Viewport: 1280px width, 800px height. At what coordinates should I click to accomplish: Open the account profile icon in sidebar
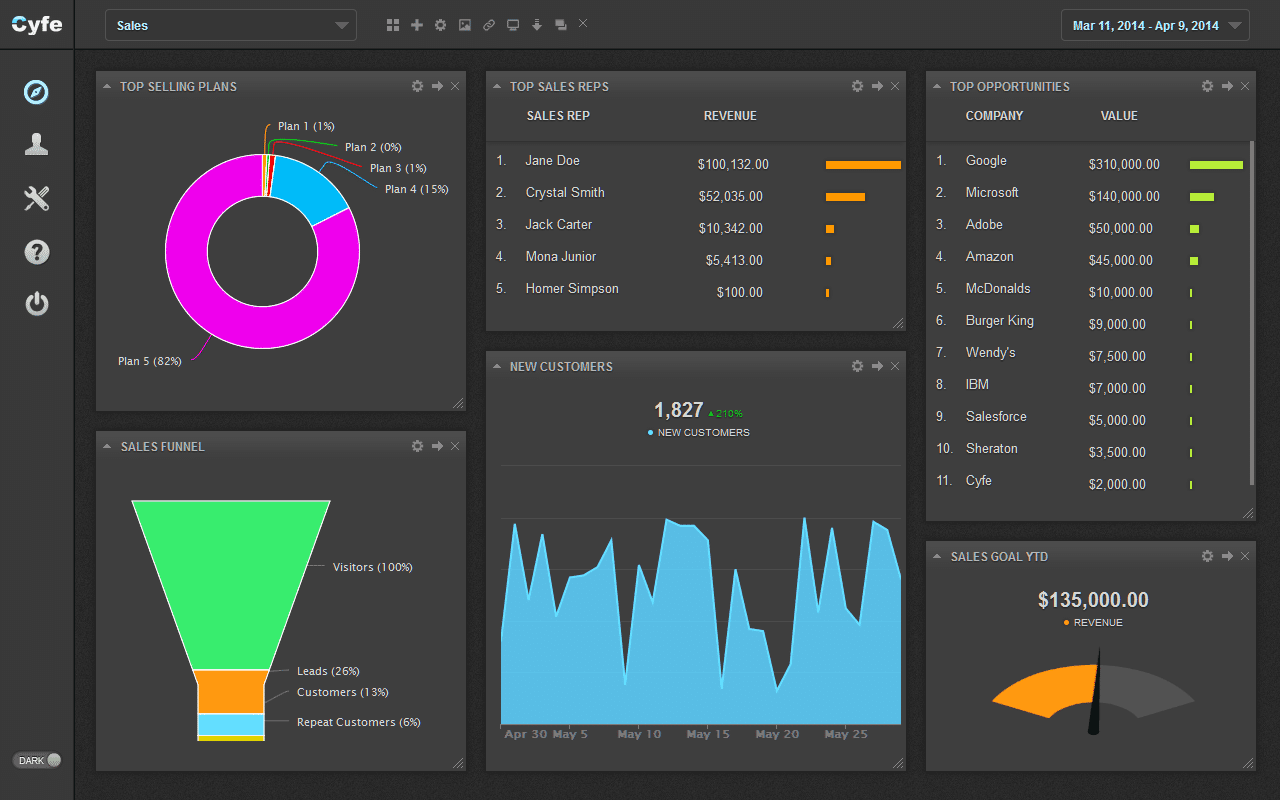click(x=36, y=144)
